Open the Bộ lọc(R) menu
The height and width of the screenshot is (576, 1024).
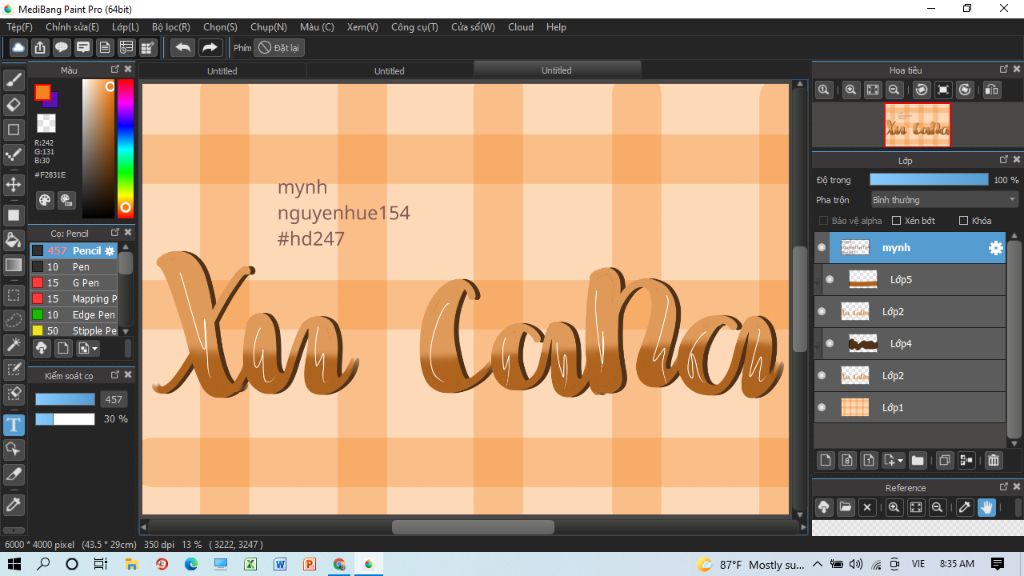tap(170, 27)
